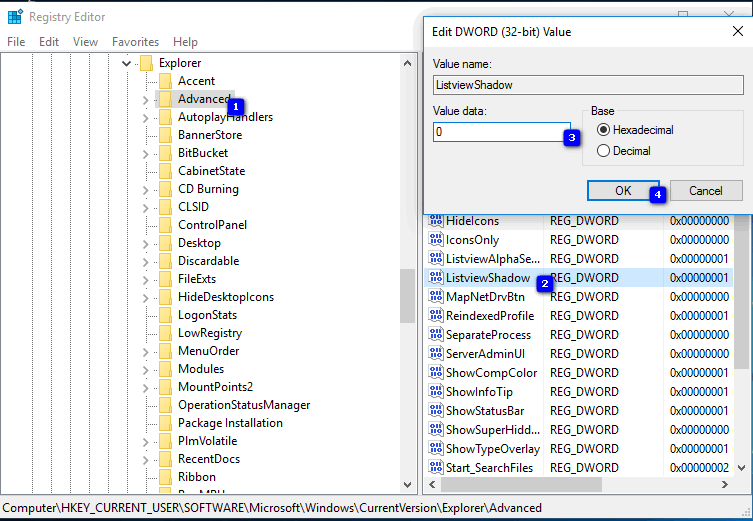Image resolution: width=753 pixels, height=521 pixels.
Task: Select the Modules key
Action: coord(201,369)
